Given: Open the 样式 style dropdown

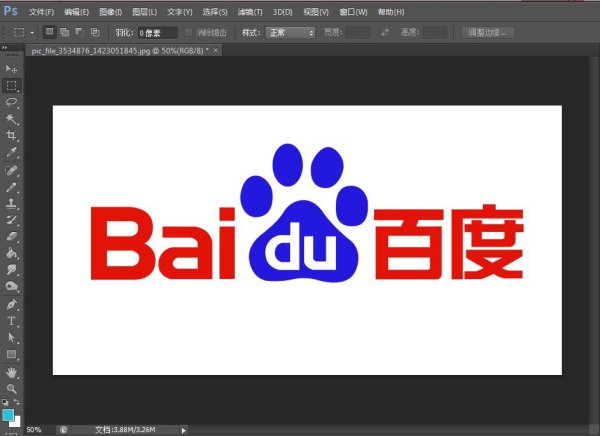Looking at the screenshot, I should click(x=290, y=33).
